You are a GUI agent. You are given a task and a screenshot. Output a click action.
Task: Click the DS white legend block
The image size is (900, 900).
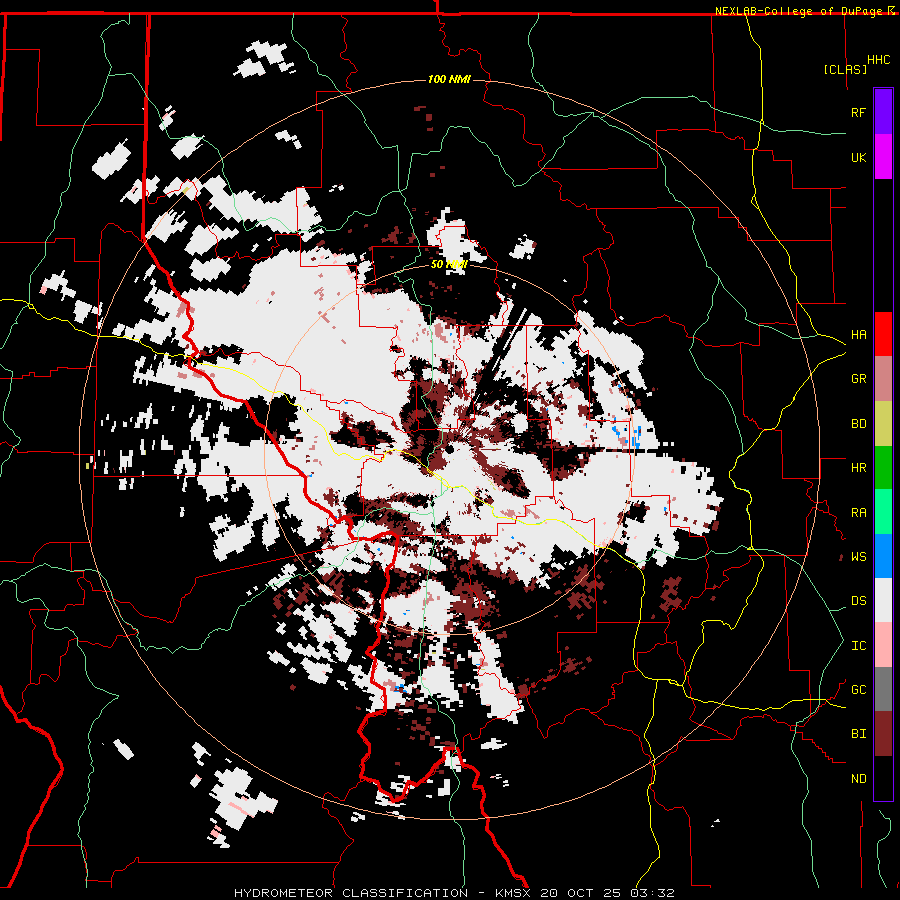click(883, 600)
